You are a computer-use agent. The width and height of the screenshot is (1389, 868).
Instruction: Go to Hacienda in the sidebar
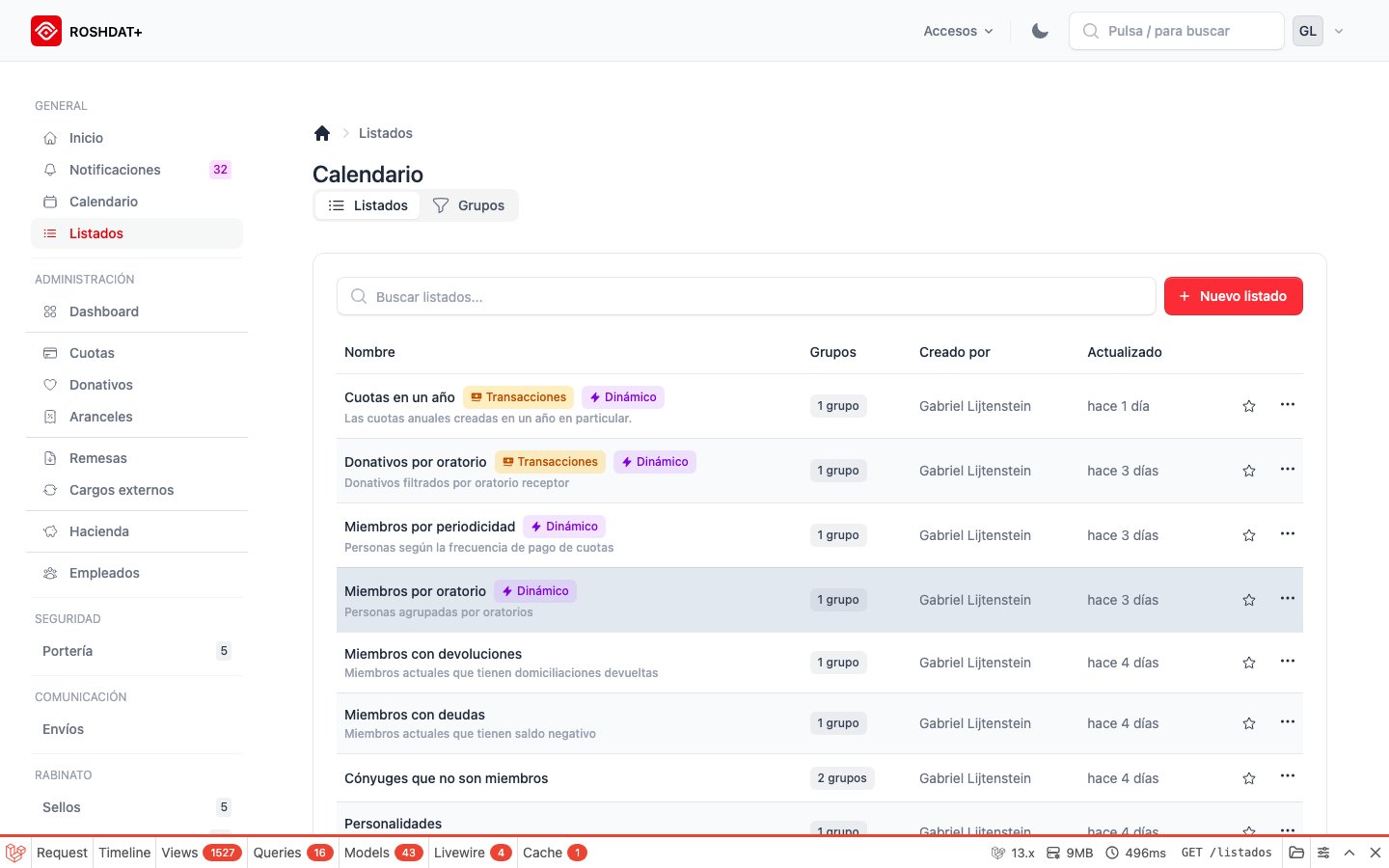(x=98, y=531)
